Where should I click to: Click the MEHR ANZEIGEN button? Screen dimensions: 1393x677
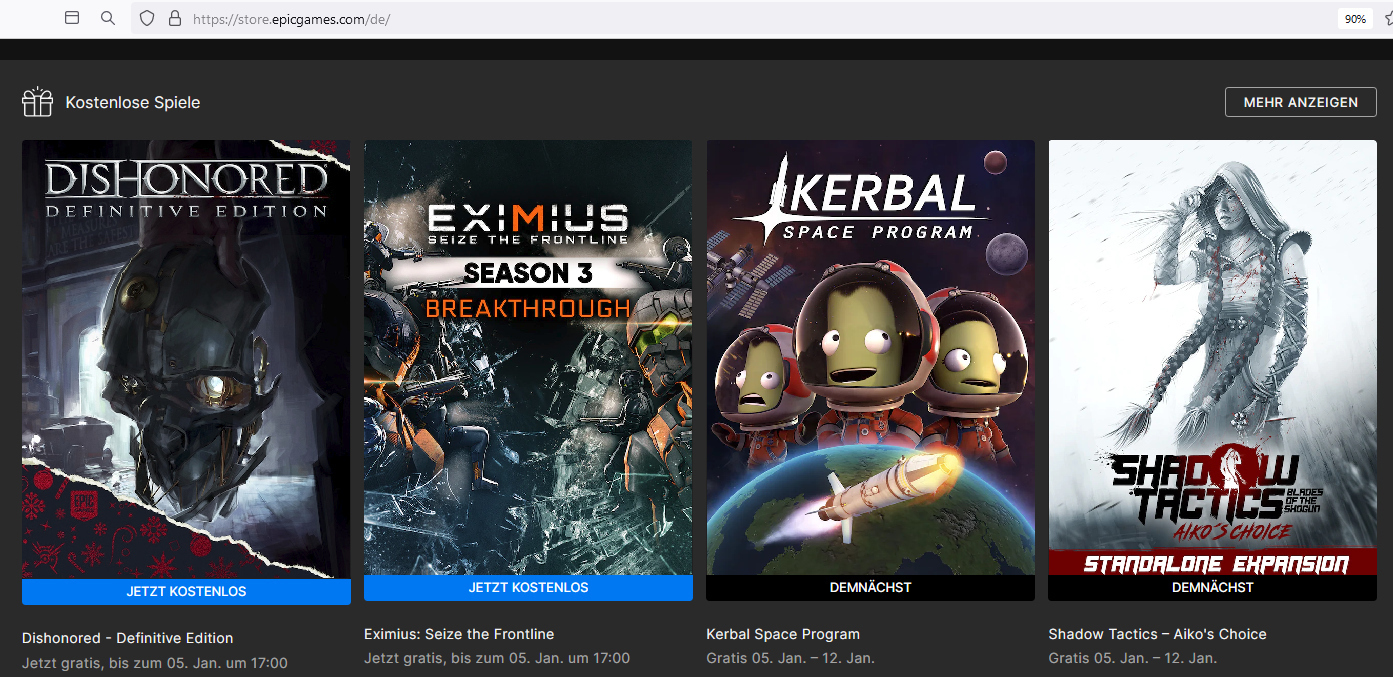point(1300,102)
